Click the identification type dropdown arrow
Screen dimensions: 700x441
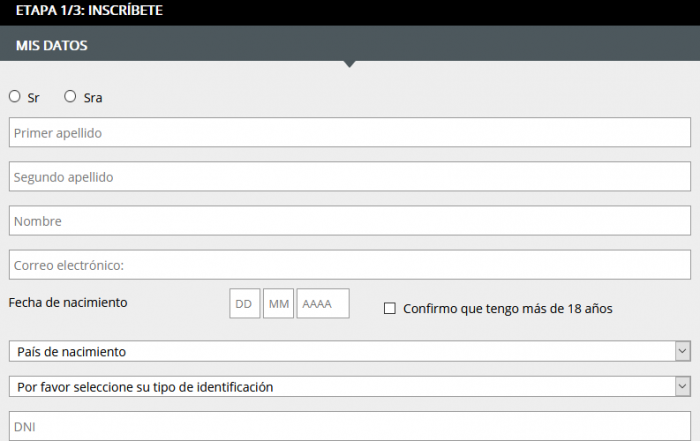(x=682, y=387)
